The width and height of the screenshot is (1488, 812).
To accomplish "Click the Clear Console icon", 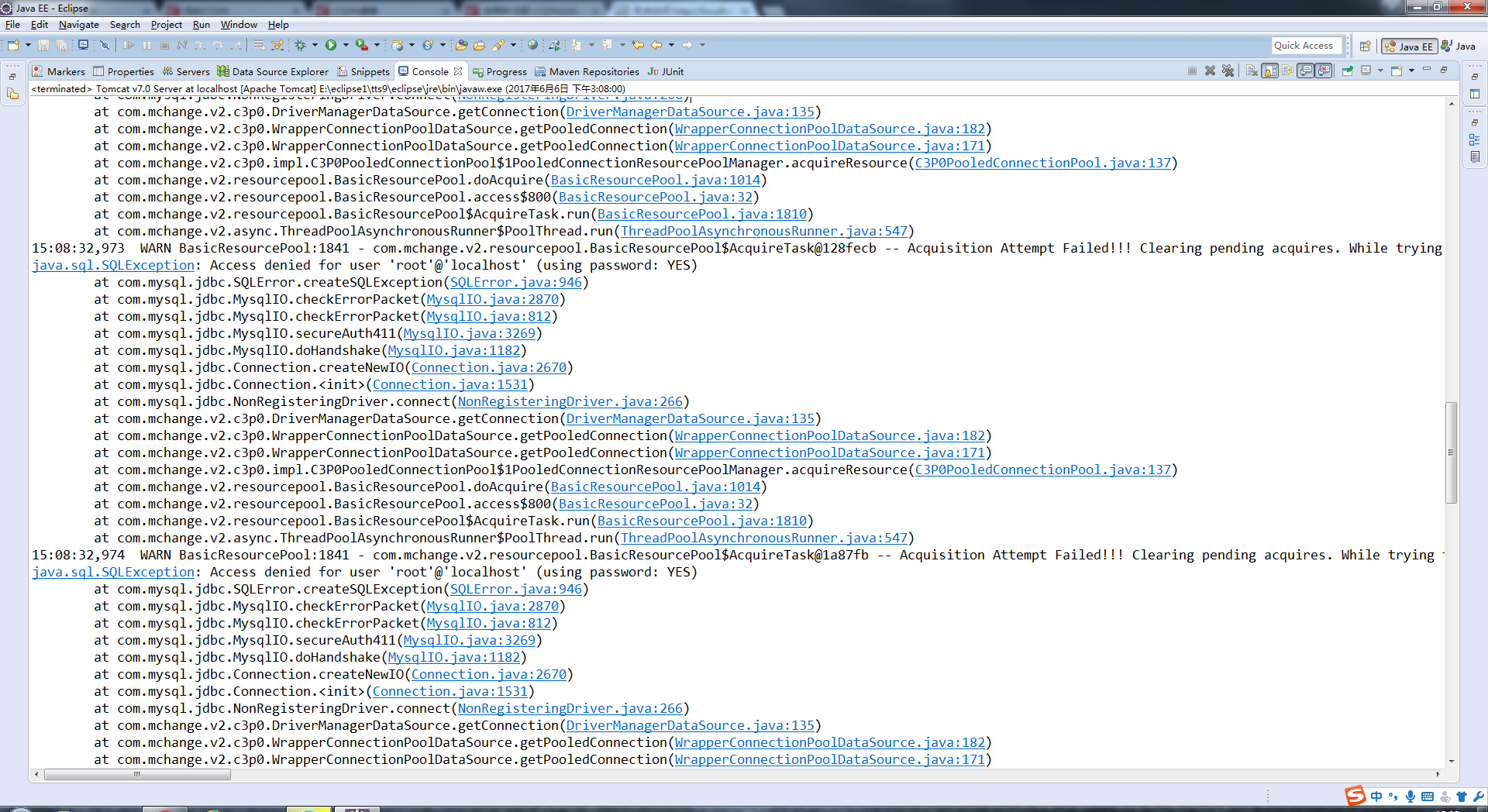I will [1252, 71].
